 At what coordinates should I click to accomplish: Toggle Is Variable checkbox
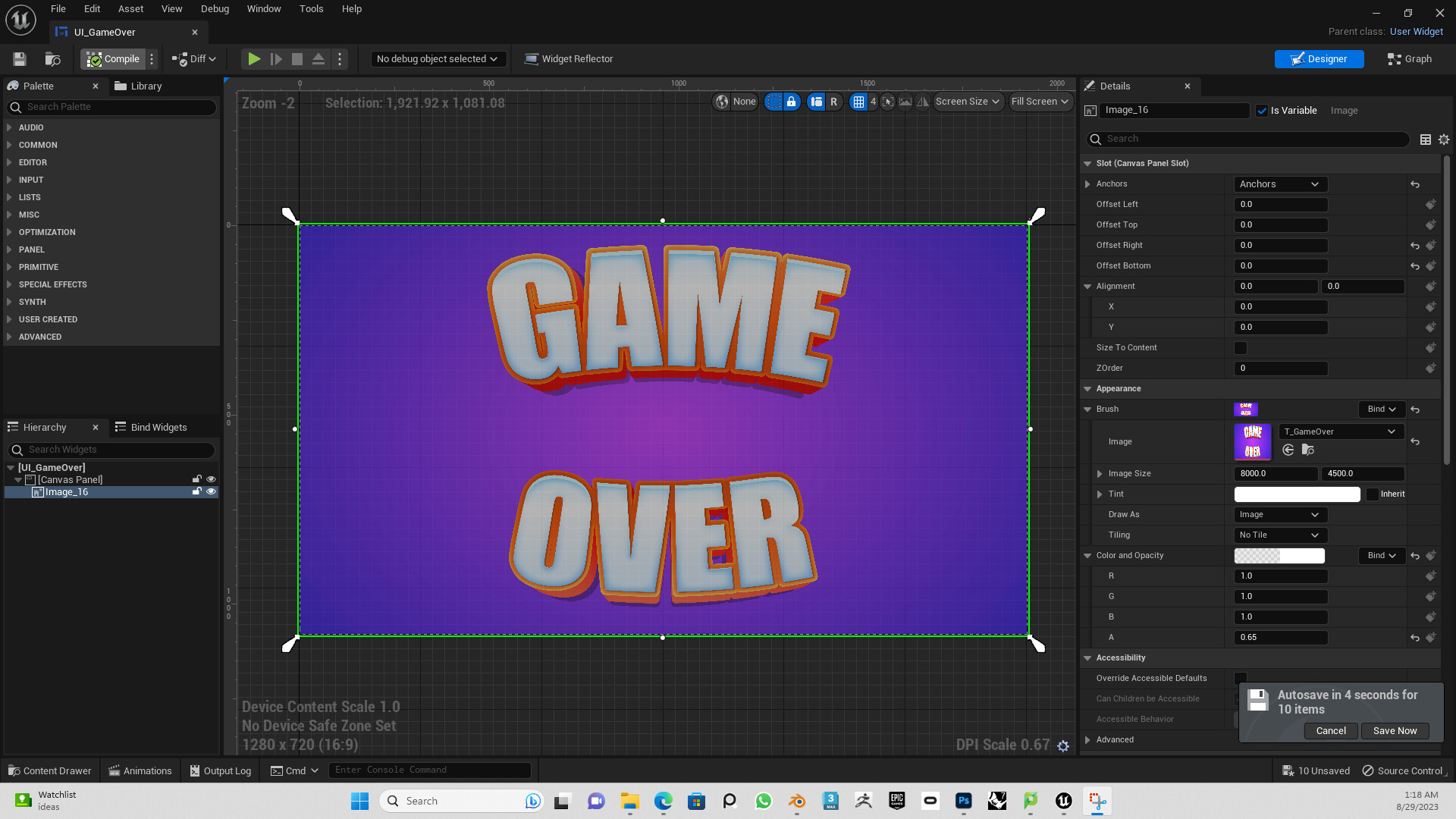pos(1262,111)
